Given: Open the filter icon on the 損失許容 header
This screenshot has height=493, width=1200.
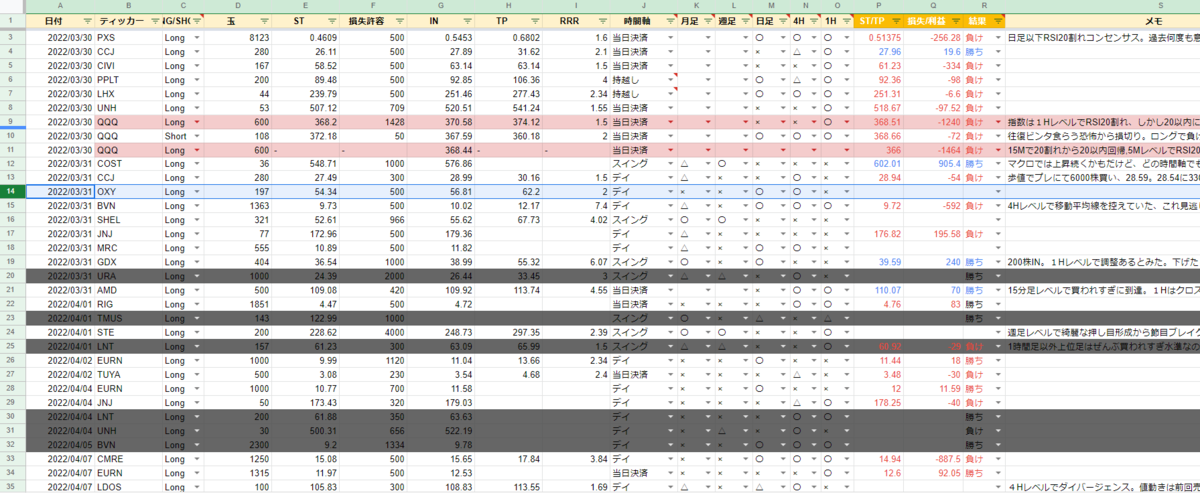Looking at the screenshot, I should click(398, 21).
